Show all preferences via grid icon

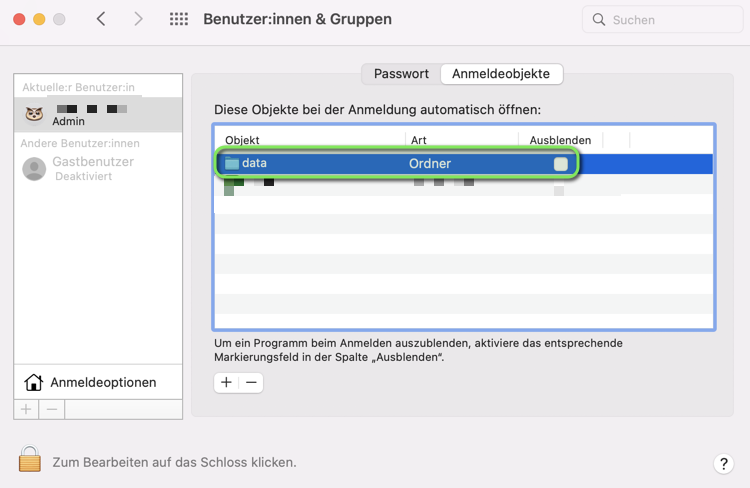tap(179, 19)
